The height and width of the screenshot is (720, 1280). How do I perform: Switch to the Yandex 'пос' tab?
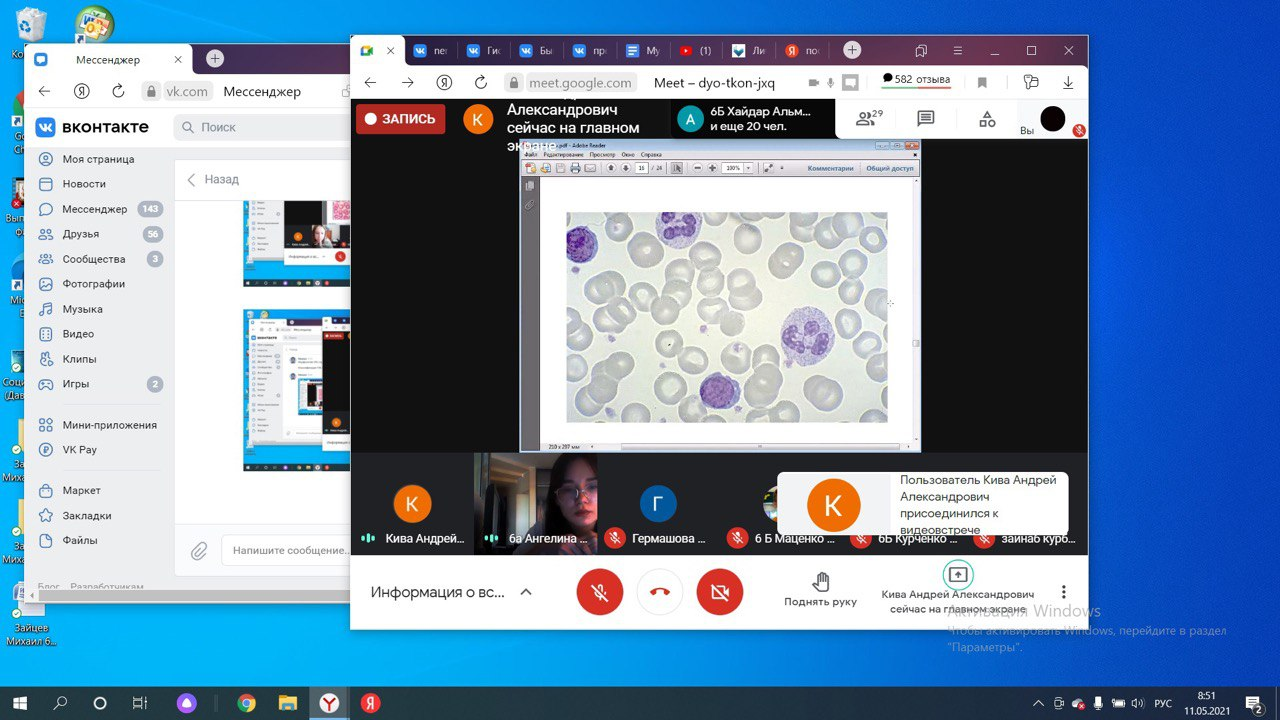[x=802, y=51]
